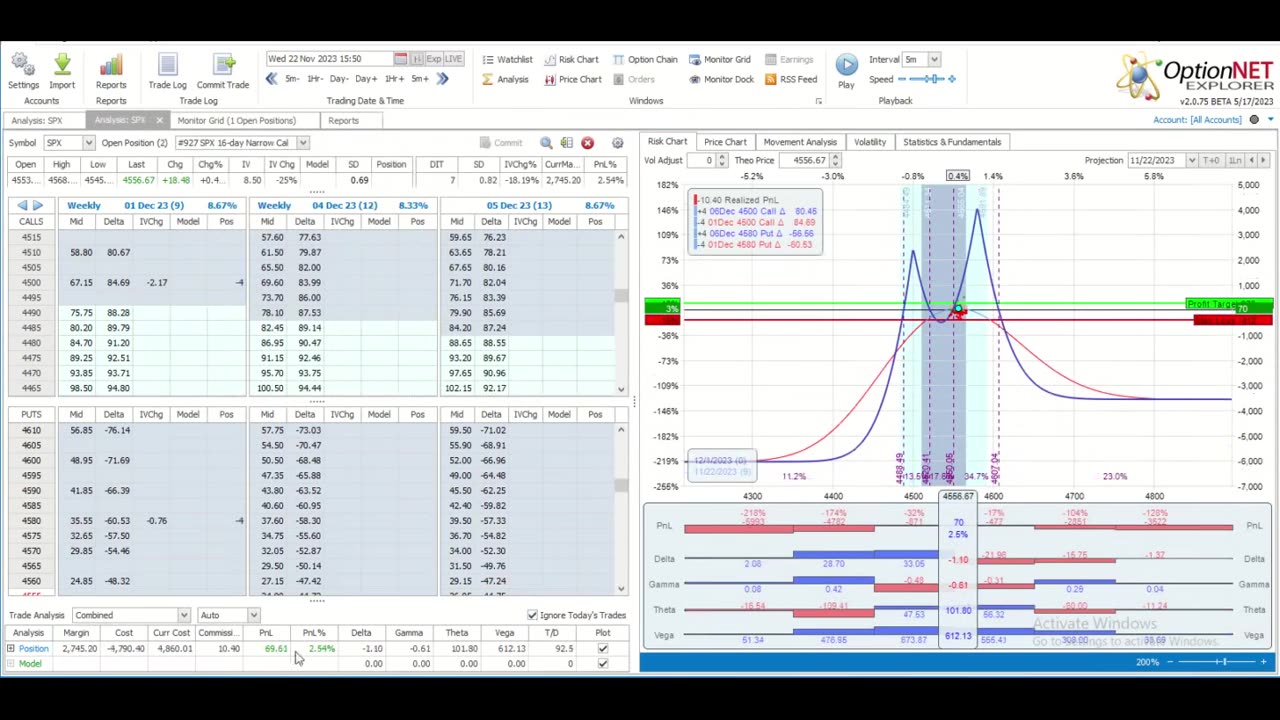Open the RSS Feed window
1280x720 pixels.
pyautogui.click(x=790, y=79)
